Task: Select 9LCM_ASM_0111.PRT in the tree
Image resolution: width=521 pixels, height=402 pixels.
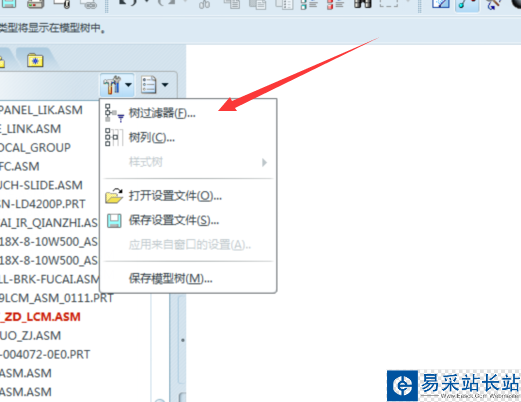Action: coord(57,298)
